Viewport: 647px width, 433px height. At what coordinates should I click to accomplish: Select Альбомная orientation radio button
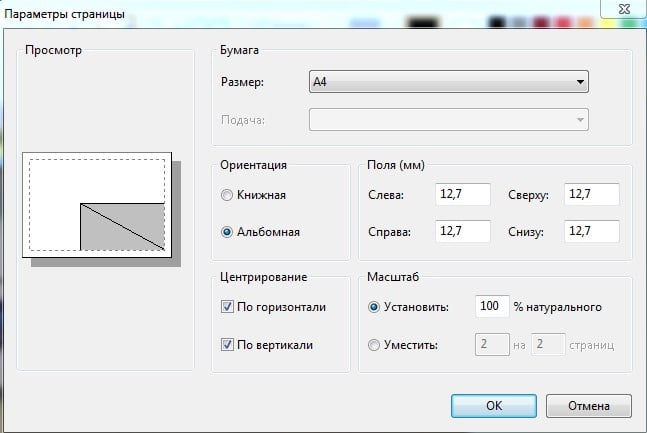[227, 232]
